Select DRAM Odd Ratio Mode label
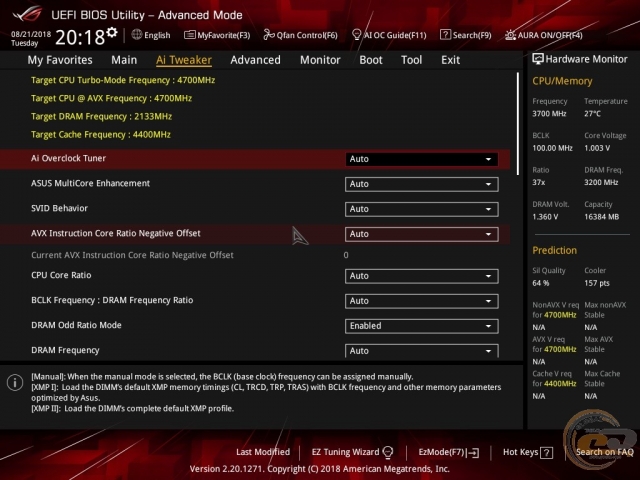The height and width of the screenshot is (480, 640). coord(76,325)
